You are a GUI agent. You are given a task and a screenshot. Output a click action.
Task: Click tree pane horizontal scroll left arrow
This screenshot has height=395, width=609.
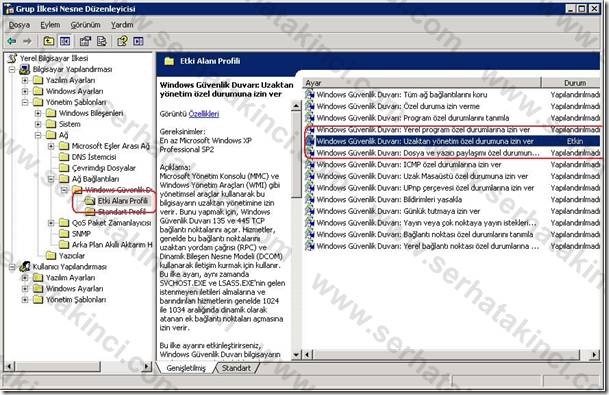9,366
